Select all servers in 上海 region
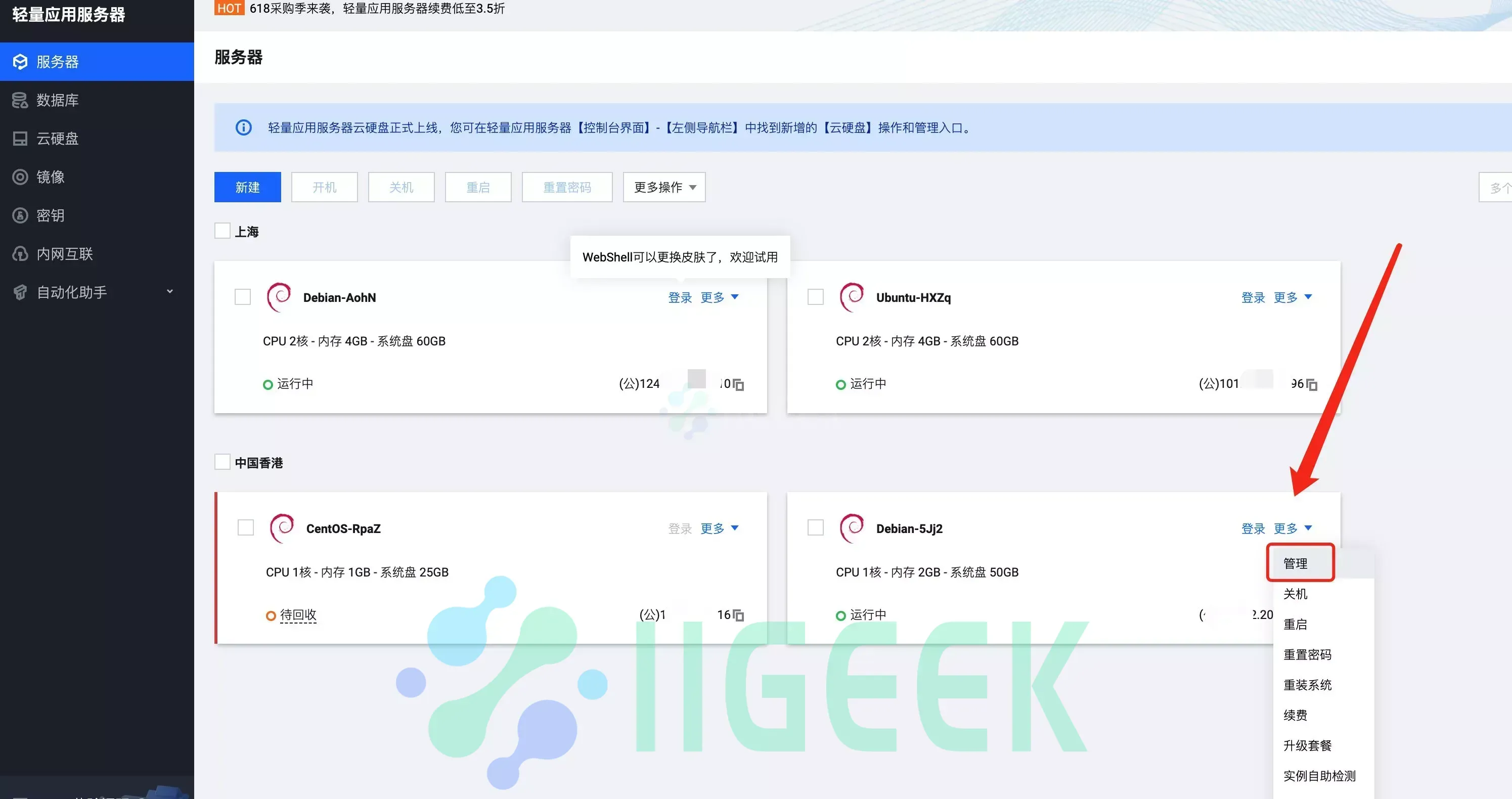1512x799 pixels. coord(222,231)
